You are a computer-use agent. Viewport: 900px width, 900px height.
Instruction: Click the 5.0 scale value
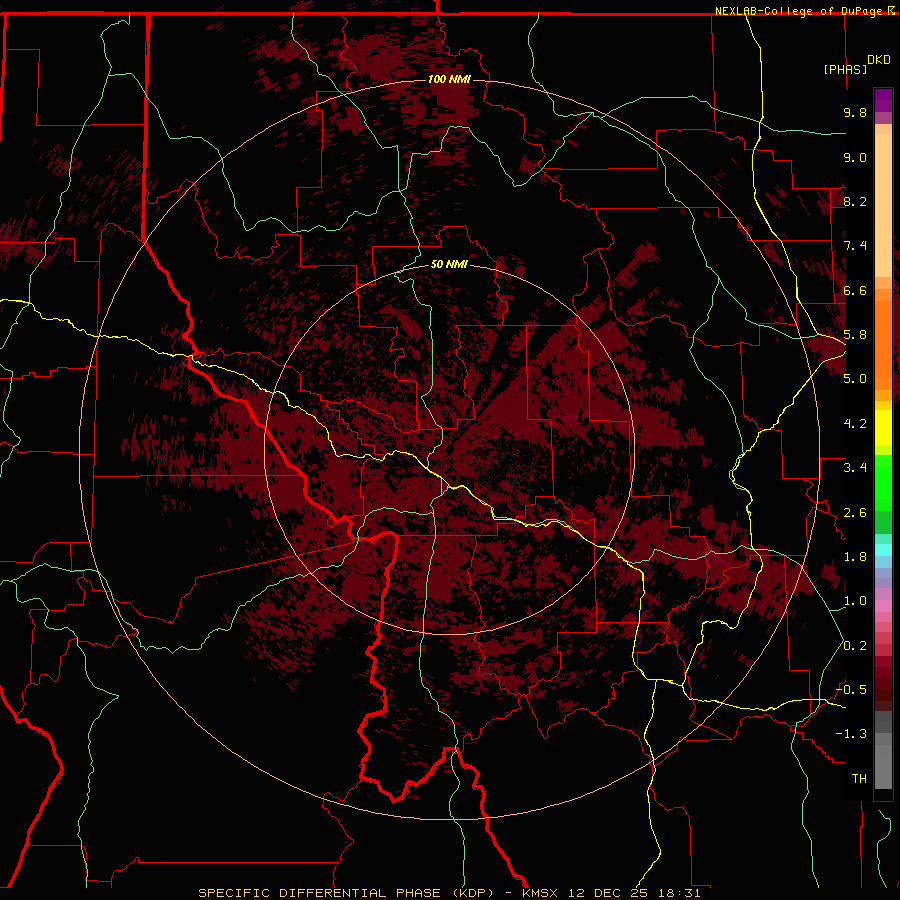point(855,379)
